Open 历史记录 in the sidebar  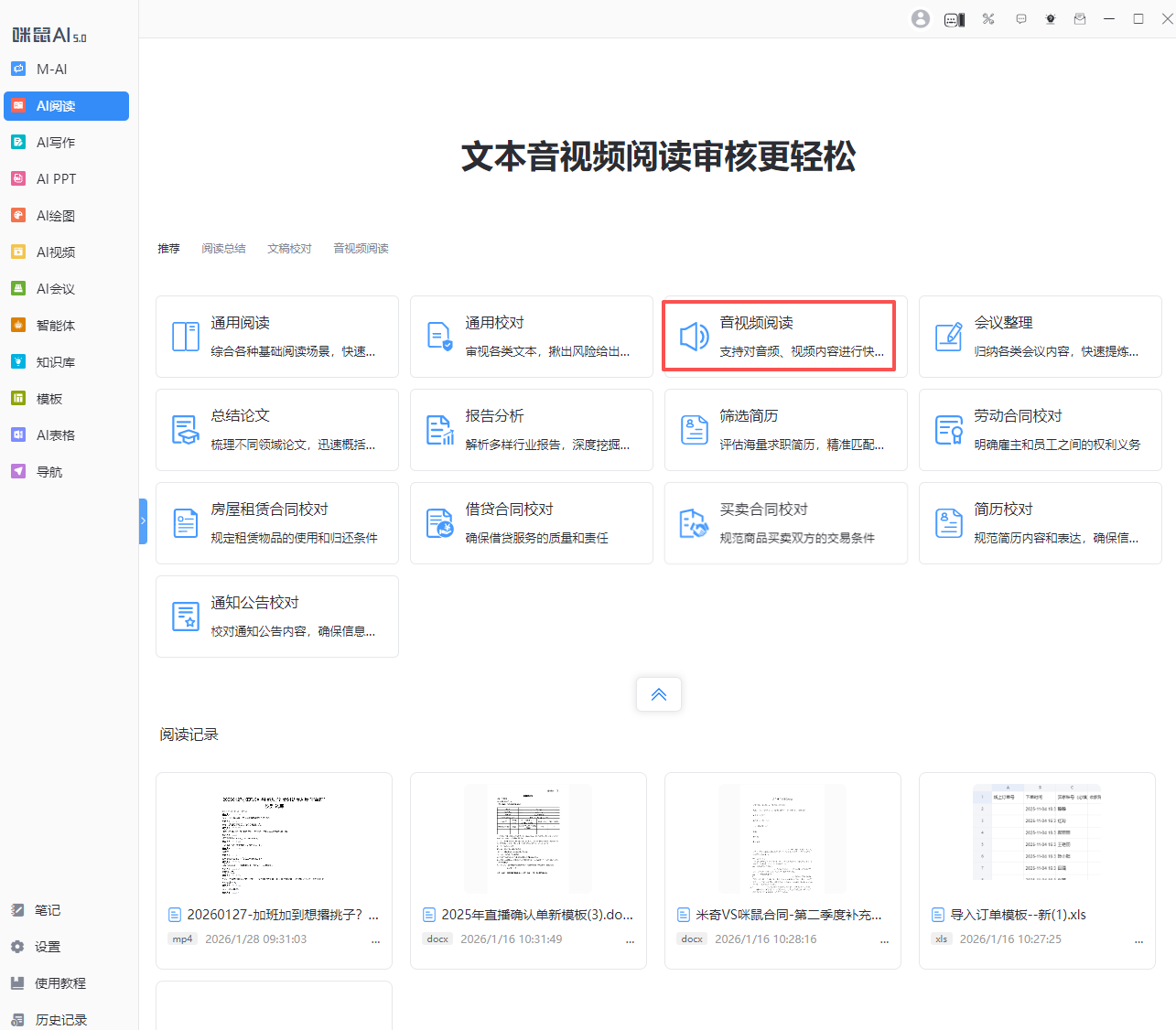(x=60, y=1020)
